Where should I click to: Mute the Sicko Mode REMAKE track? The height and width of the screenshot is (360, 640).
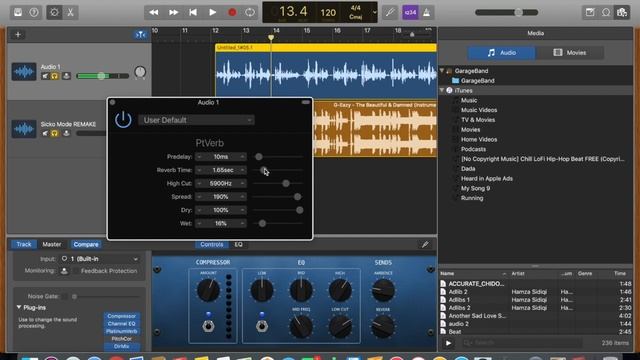45,133
